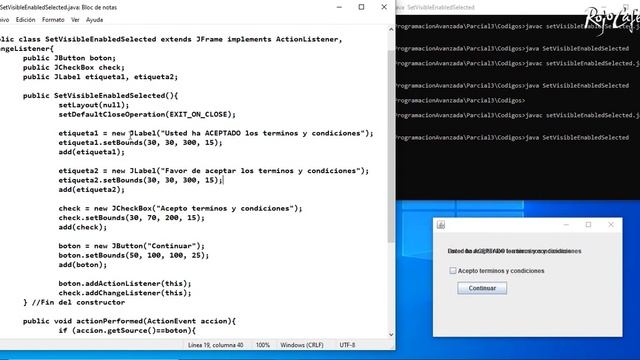Open the Ver menu in Notepad
The image size is (640, 360).
click(x=75, y=20)
